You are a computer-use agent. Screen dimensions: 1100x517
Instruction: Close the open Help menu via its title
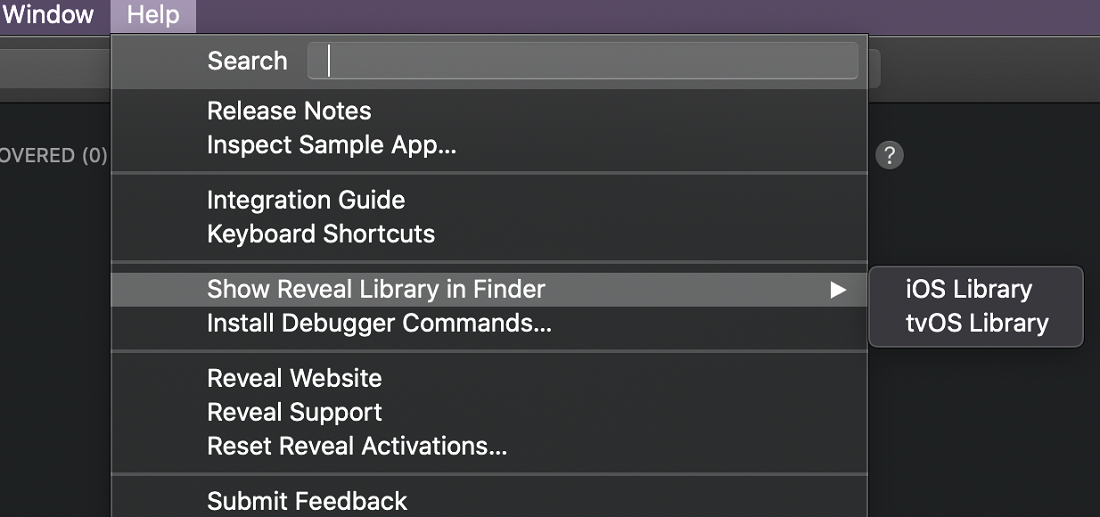click(153, 15)
